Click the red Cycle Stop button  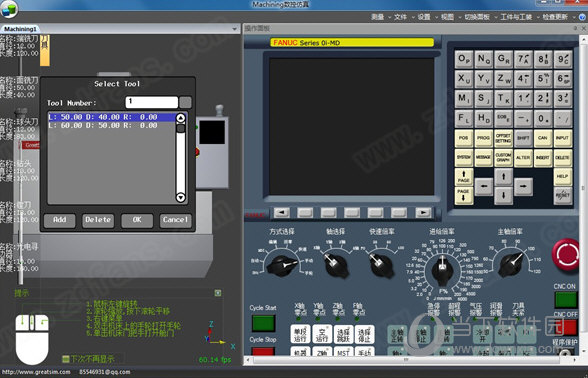[263, 351]
